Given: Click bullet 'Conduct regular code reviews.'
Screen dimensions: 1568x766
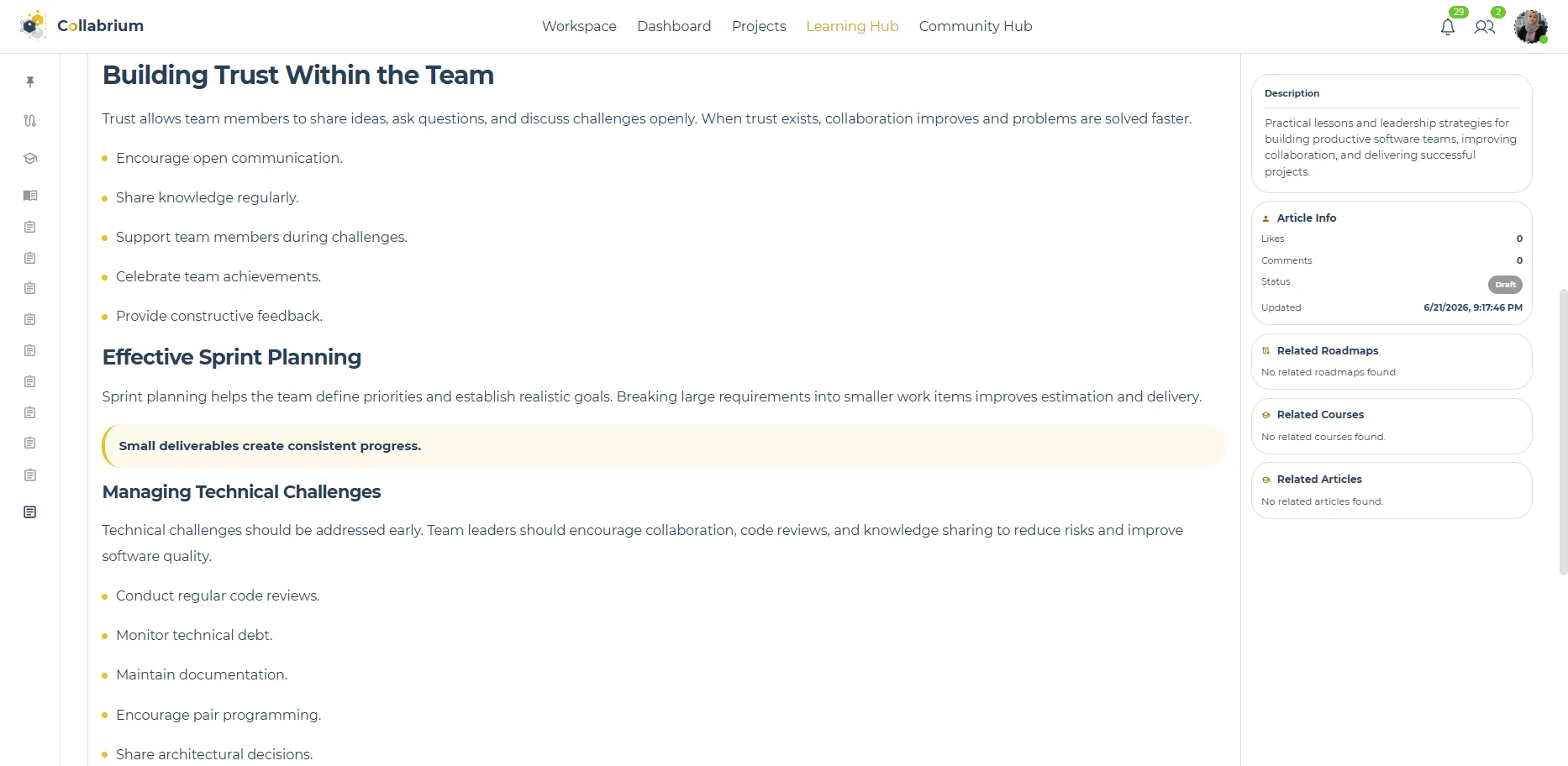Looking at the screenshot, I should pyautogui.click(x=218, y=595).
